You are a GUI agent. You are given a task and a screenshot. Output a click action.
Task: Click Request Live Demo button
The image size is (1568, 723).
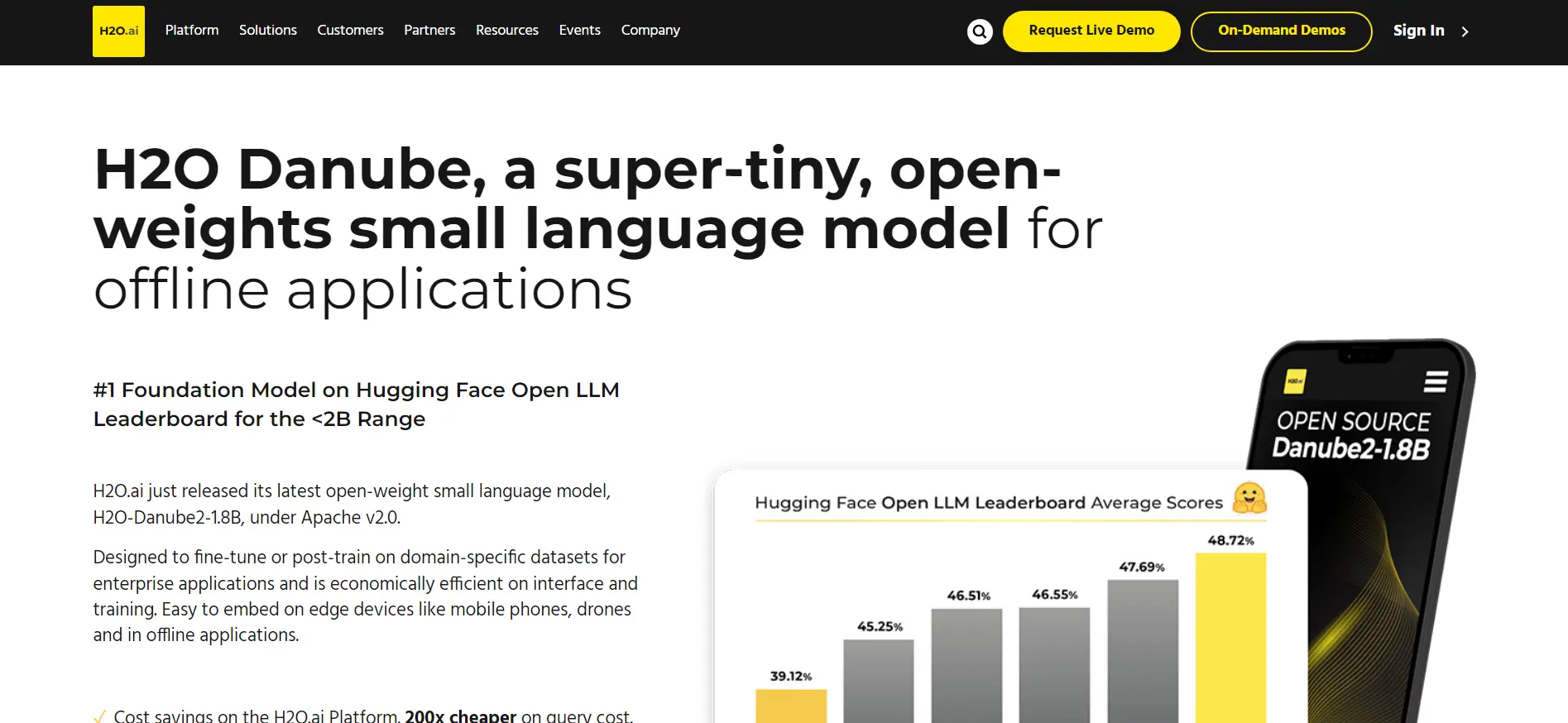pos(1091,31)
